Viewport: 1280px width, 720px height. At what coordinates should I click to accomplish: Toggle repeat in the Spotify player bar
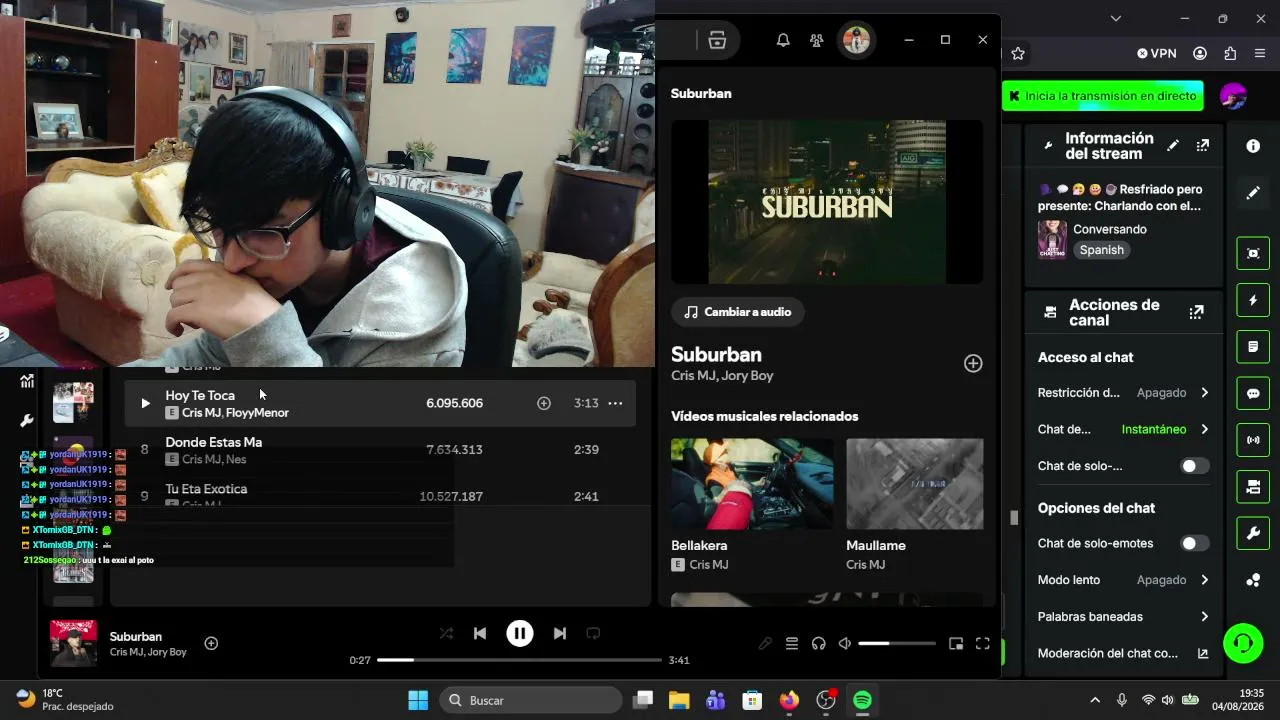(x=593, y=633)
